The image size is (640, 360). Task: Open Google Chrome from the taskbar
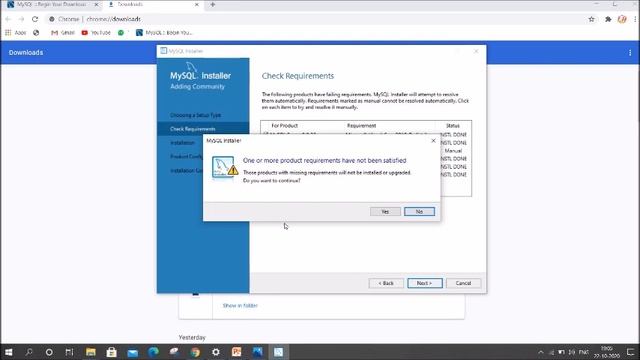click(195, 352)
